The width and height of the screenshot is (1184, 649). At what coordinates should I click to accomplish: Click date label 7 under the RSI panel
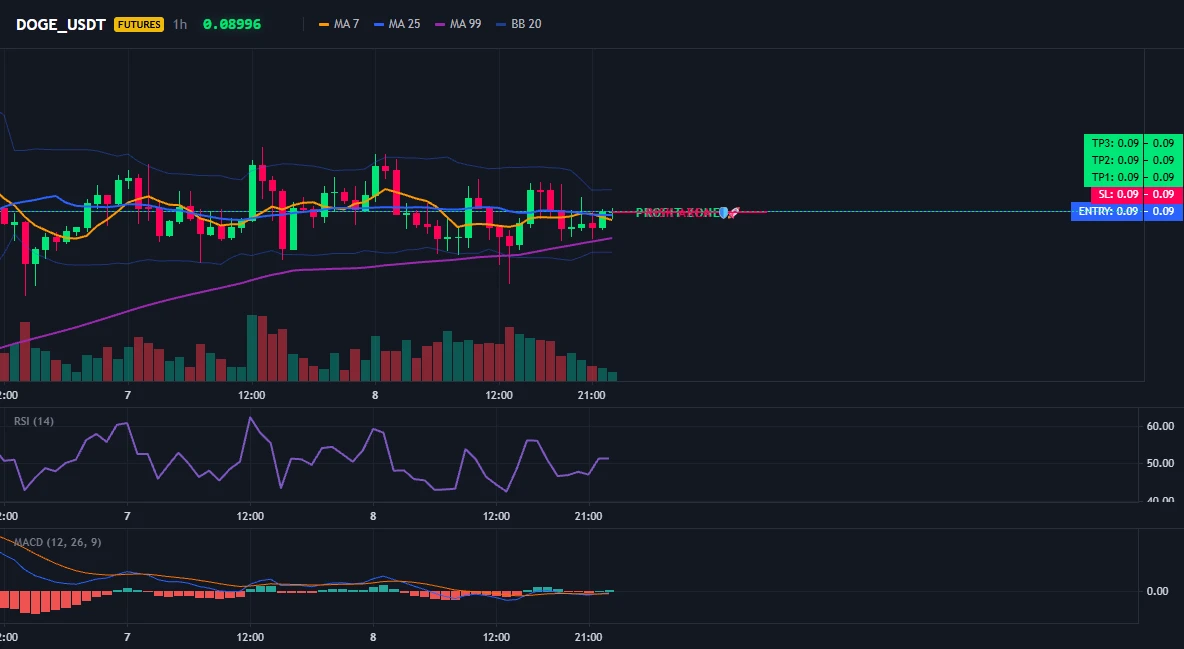pyautogui.click(x=127, y=516)
